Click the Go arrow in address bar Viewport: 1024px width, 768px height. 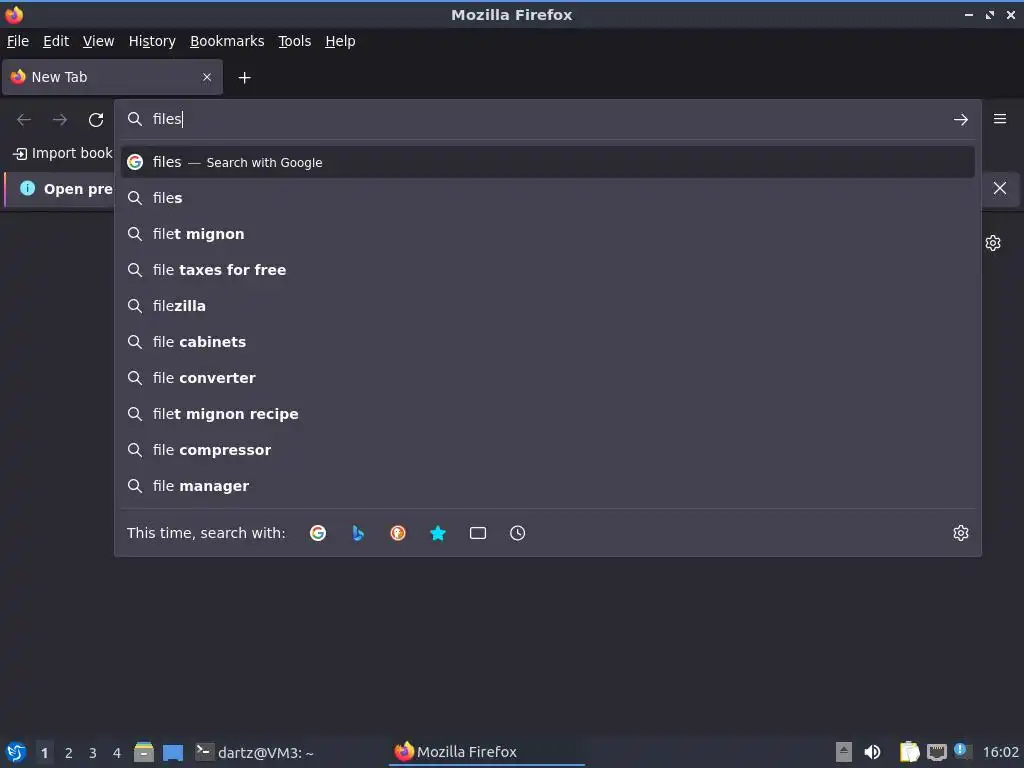pos(960,120)
